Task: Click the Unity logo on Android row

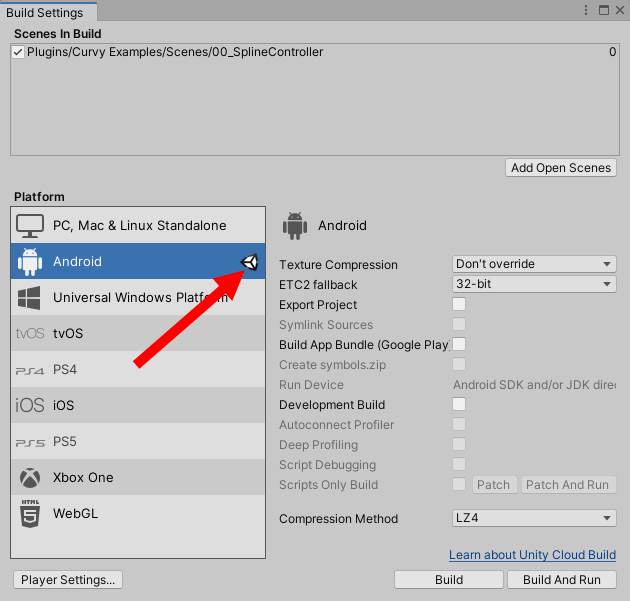Action: click(x=250, y=262)
